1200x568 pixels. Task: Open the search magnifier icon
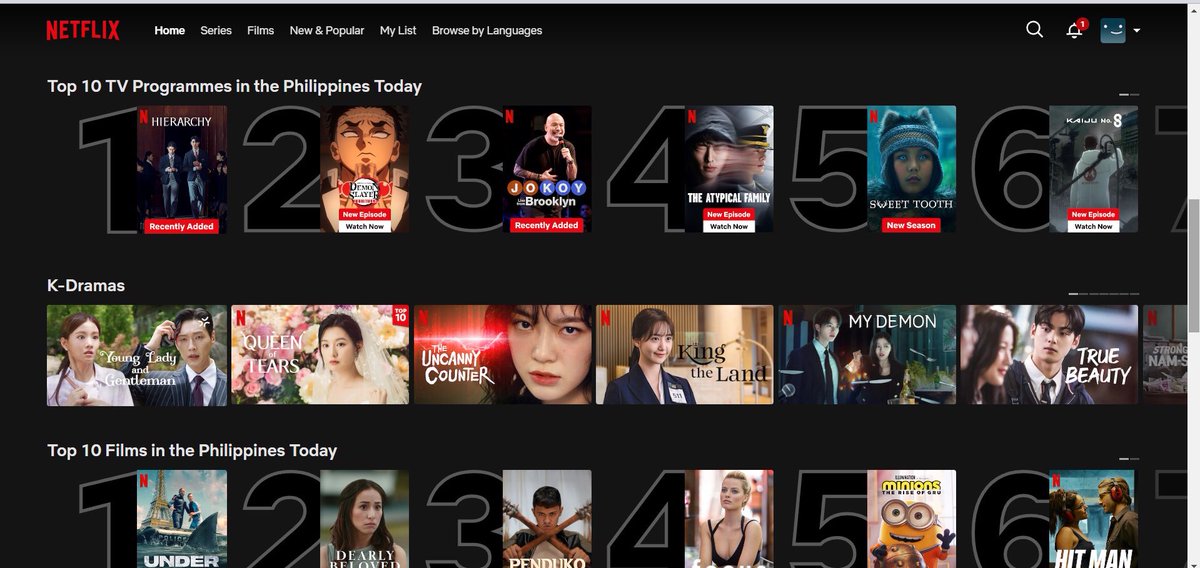1034,30
